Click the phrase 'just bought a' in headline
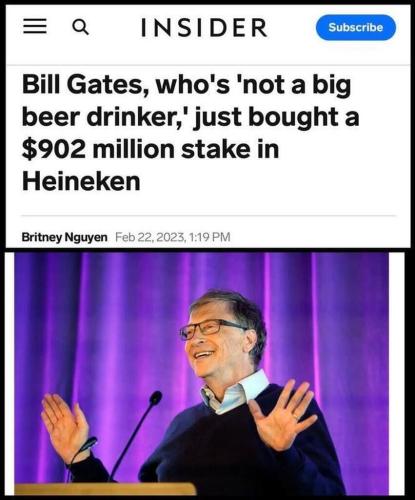 (276, 117)
